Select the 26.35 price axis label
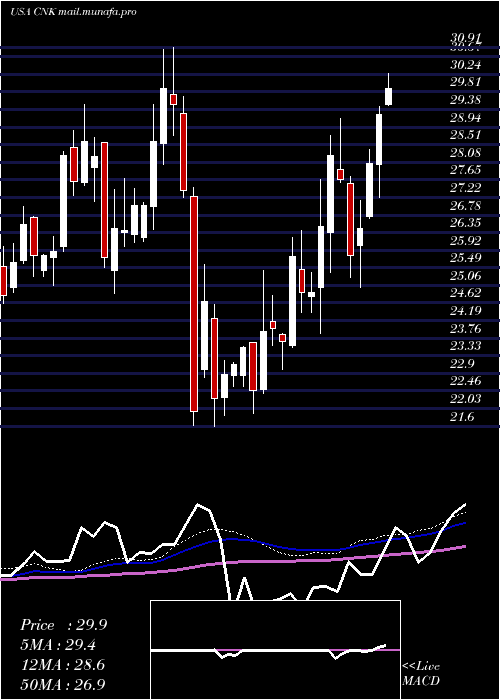The image size is (500, 700). click(x=466, y=223)
